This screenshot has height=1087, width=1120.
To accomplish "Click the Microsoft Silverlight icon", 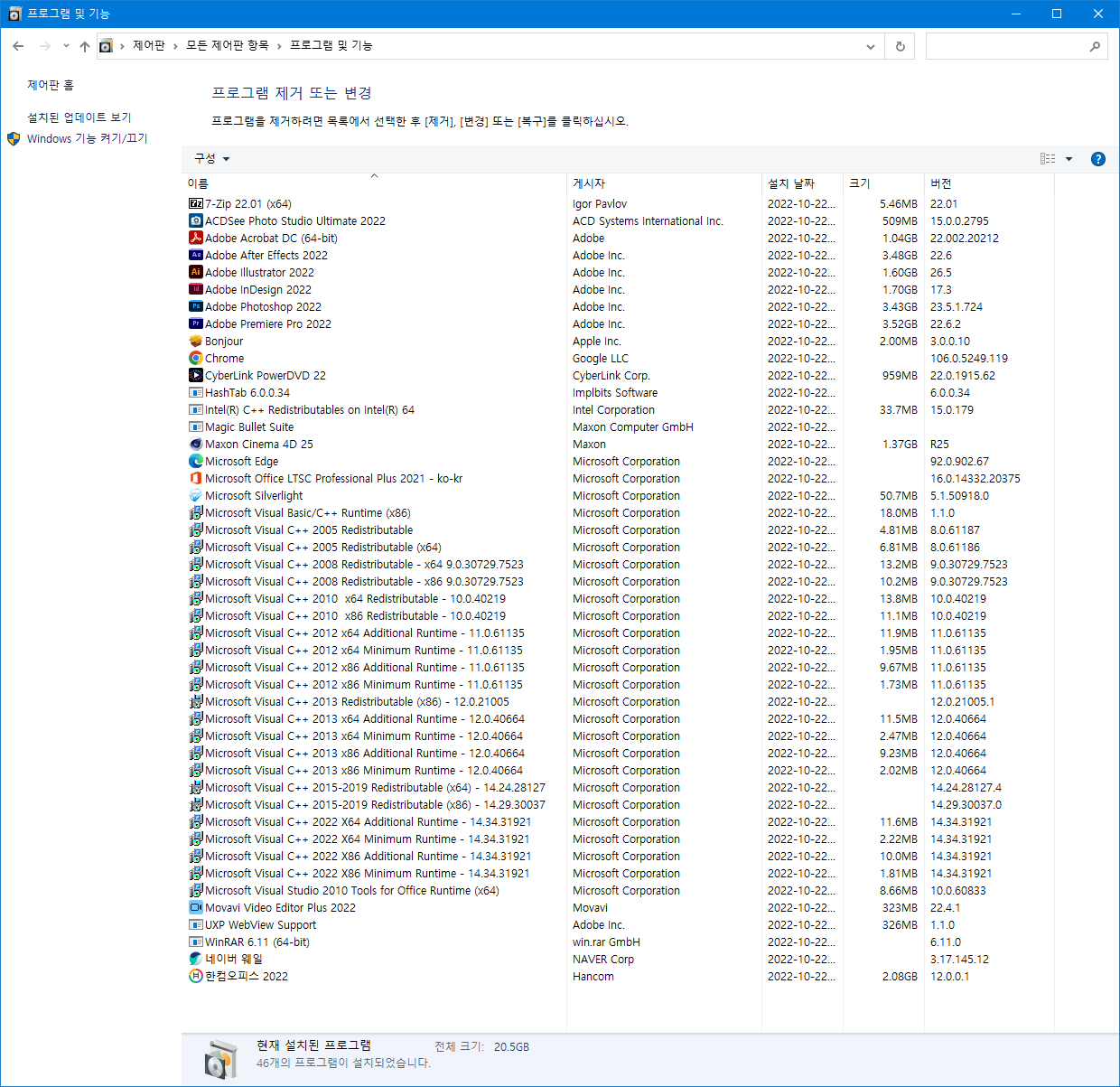I will click(x=196, y=496).
